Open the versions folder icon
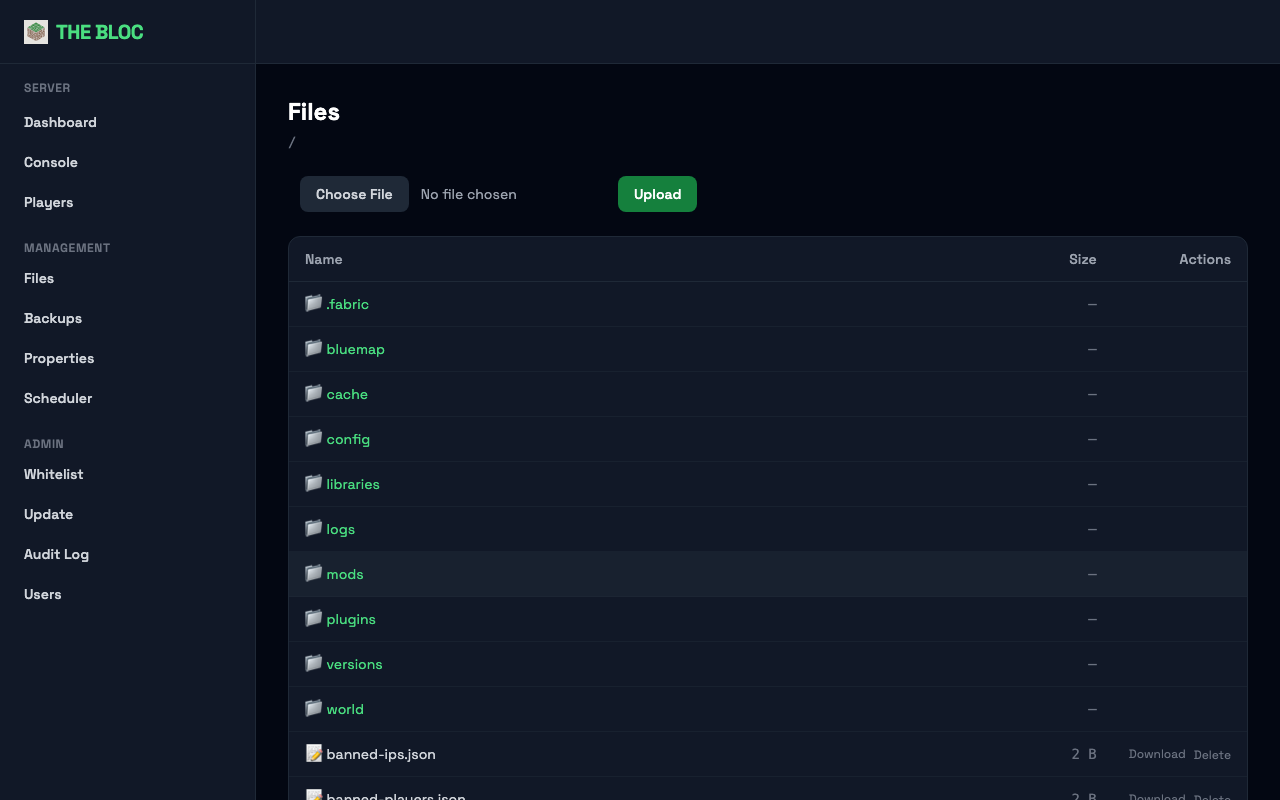This screenshot has width=1280, height=800. point(313,663)
